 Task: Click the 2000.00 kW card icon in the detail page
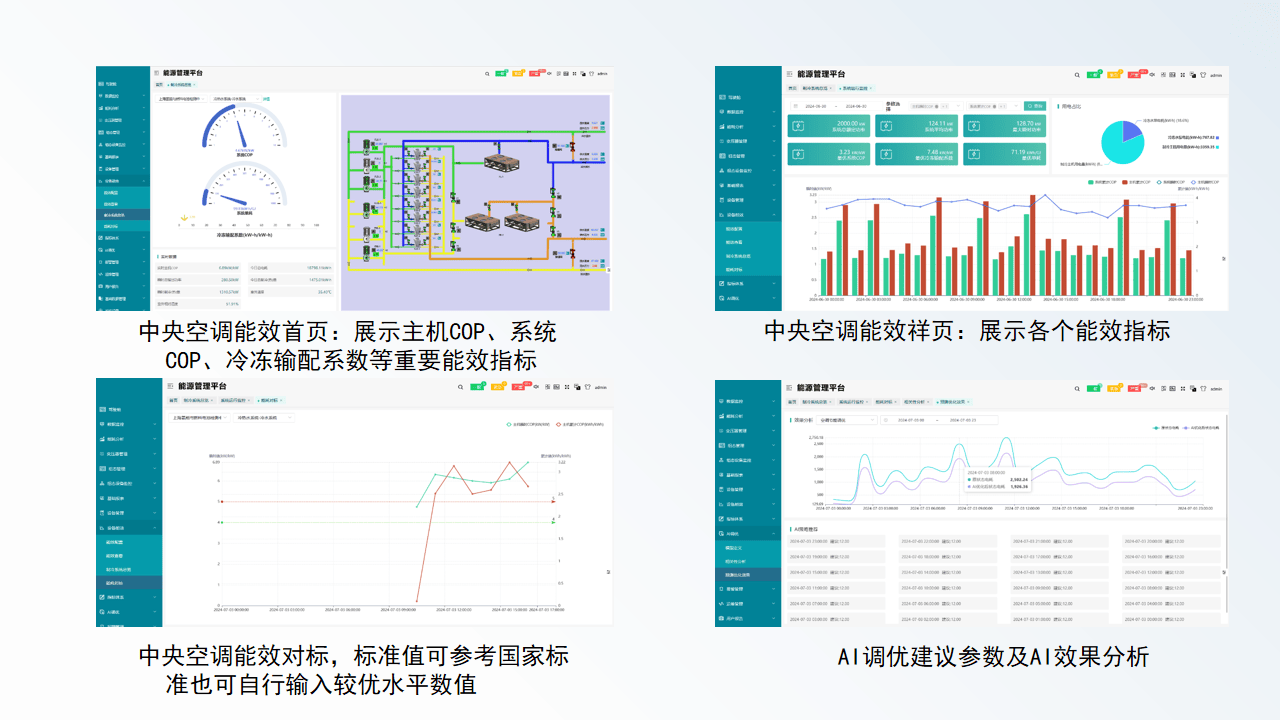pos(798,126)
